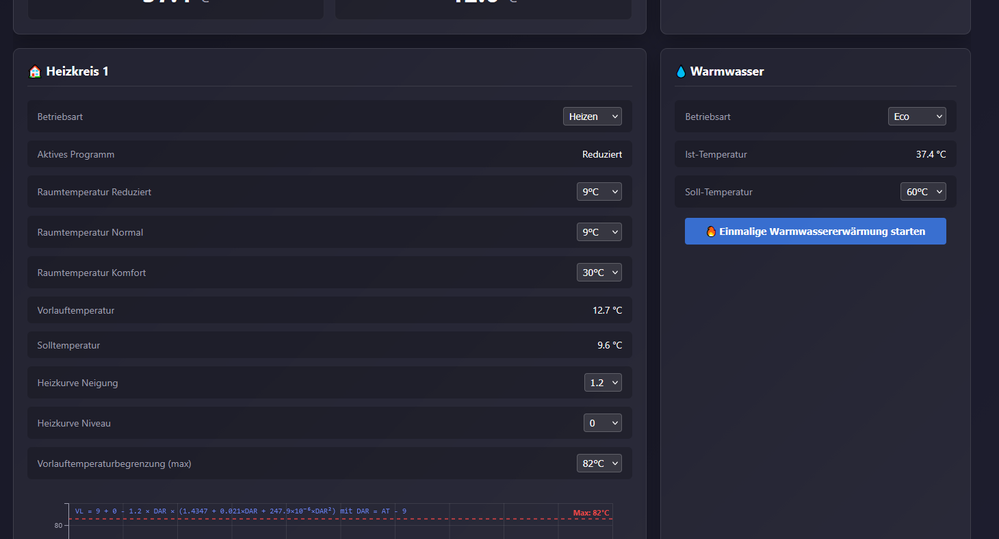Viewport: 999px width, 539px height.
Task: Open the Soll-Temperatur 60°C dropdown
Action: (923, 192)
